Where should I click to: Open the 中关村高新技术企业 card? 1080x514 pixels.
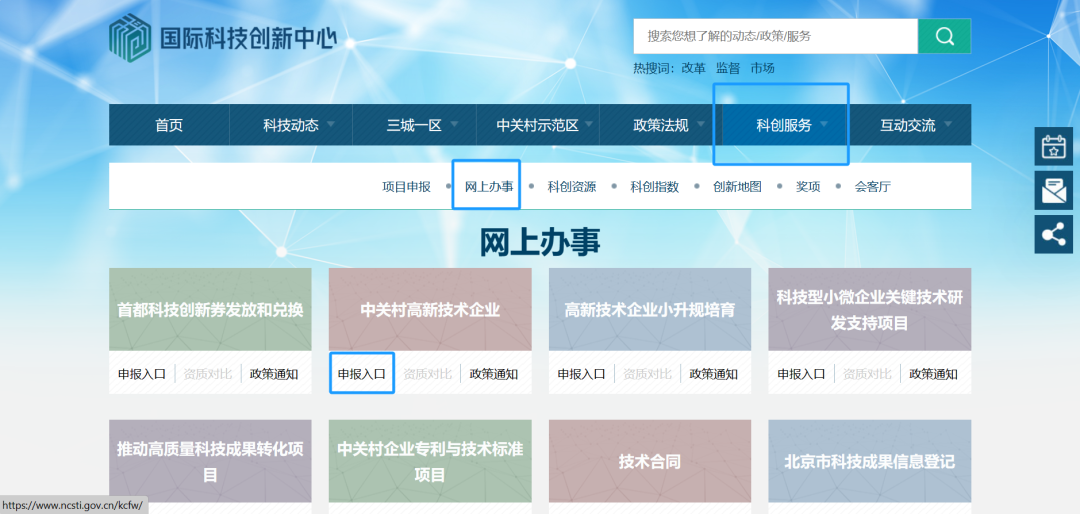(430, 309)
